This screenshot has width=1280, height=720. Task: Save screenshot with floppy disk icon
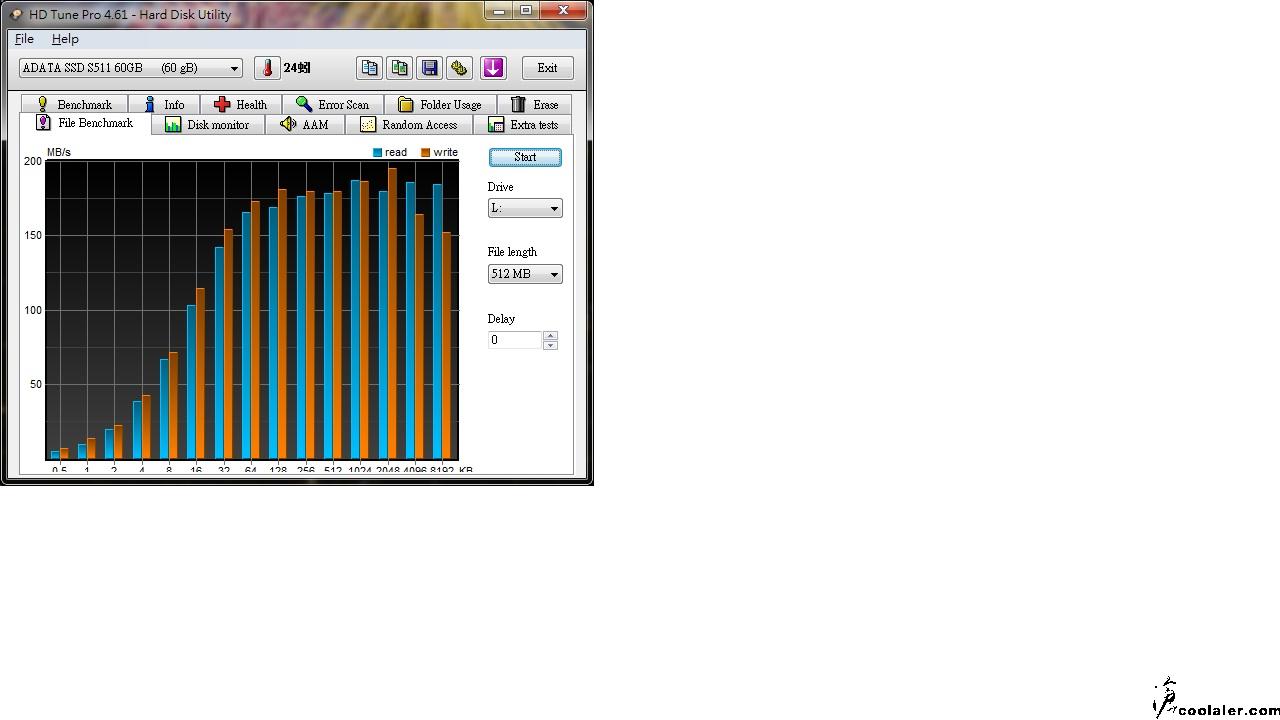[x=430, y=68]
